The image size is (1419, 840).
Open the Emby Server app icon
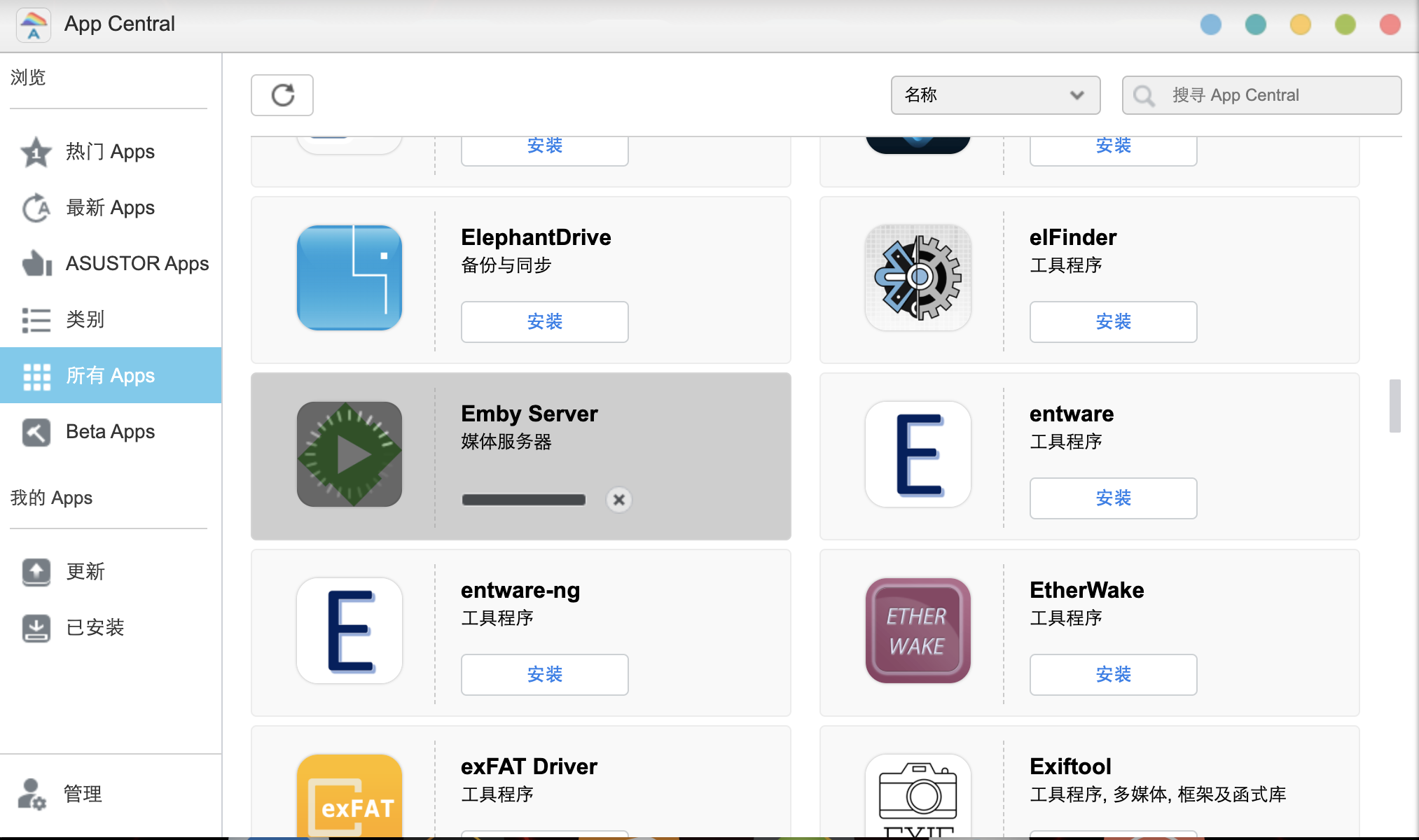pos(349,454)
